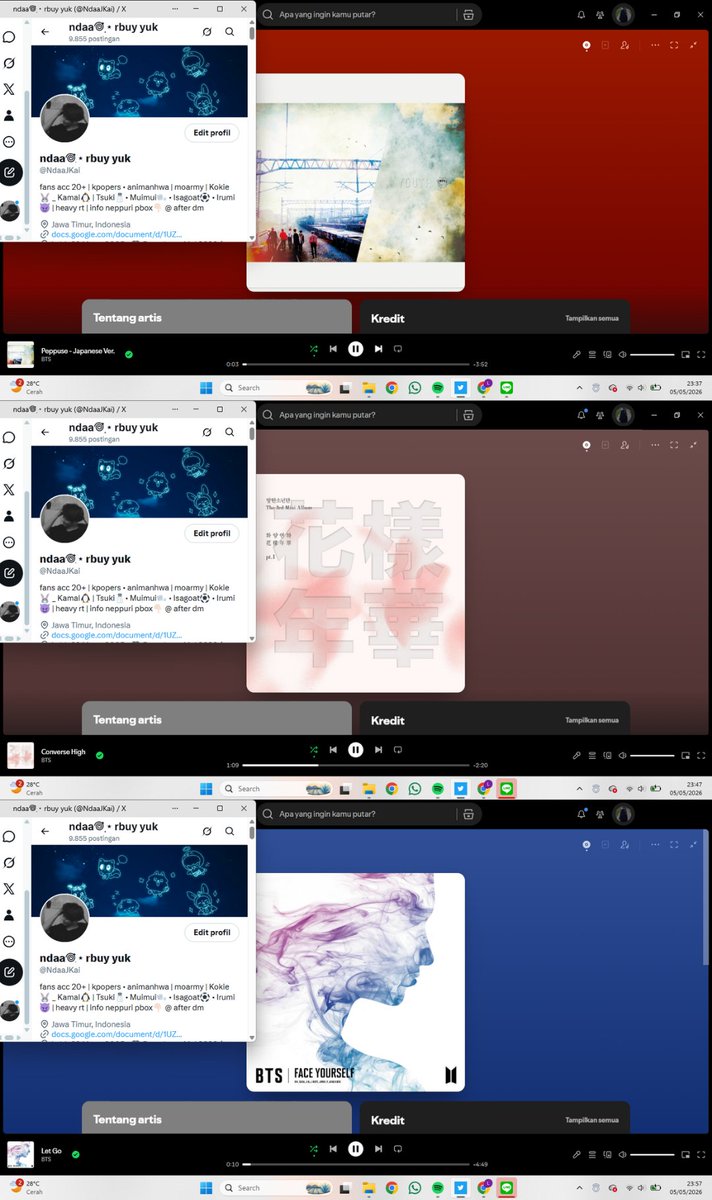Image resolution: width=712 pixels, height=1200 pixels.
Task: Seek on the Let Go progress bar
Action: click(x=355, y=1164)
